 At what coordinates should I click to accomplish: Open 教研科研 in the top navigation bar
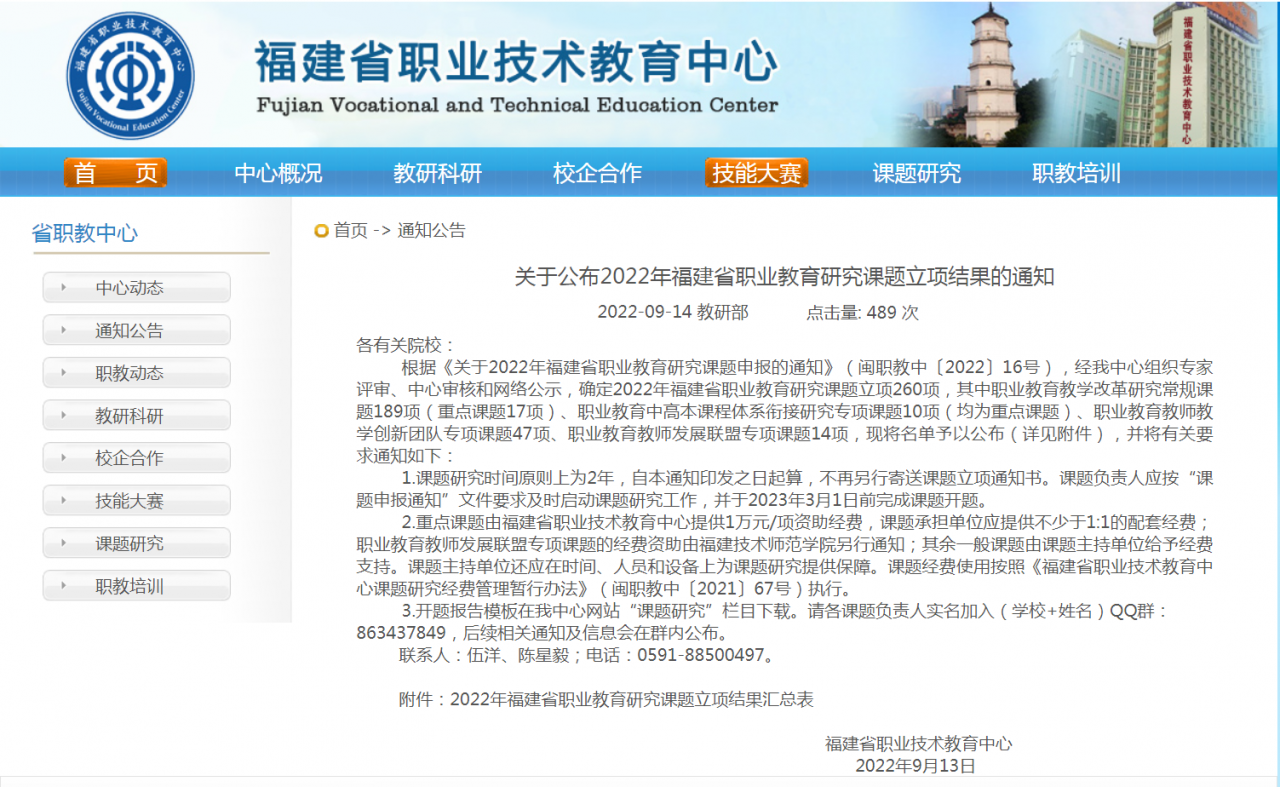coord(437,173)
